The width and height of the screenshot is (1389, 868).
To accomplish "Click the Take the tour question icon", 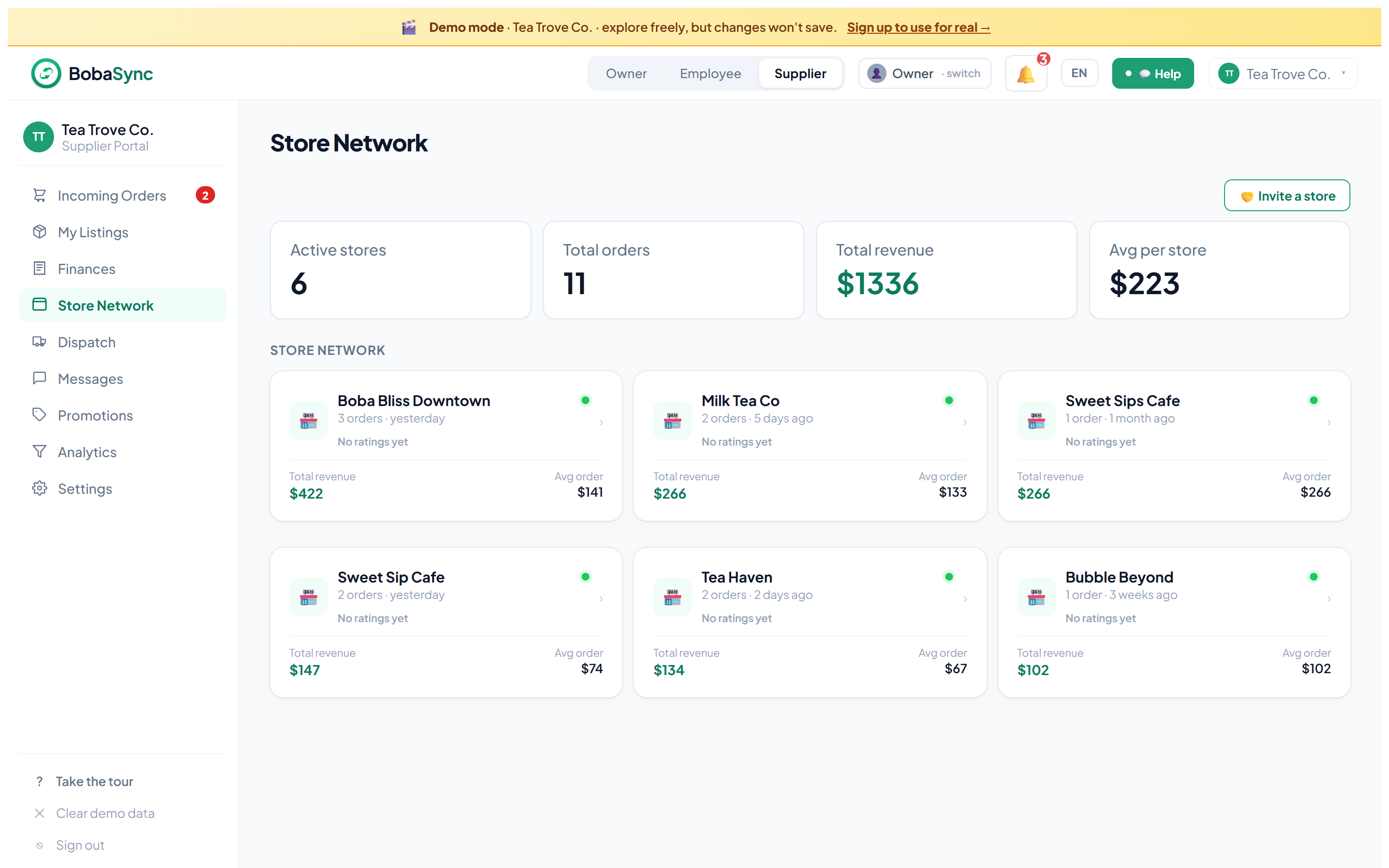I will click(x=40, y=781).
